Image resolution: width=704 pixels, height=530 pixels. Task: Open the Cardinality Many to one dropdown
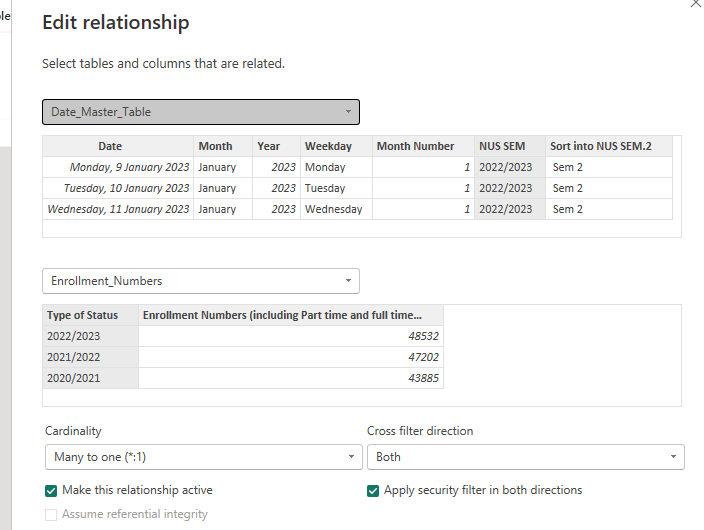pyautogui.click(x=203, y=457)
